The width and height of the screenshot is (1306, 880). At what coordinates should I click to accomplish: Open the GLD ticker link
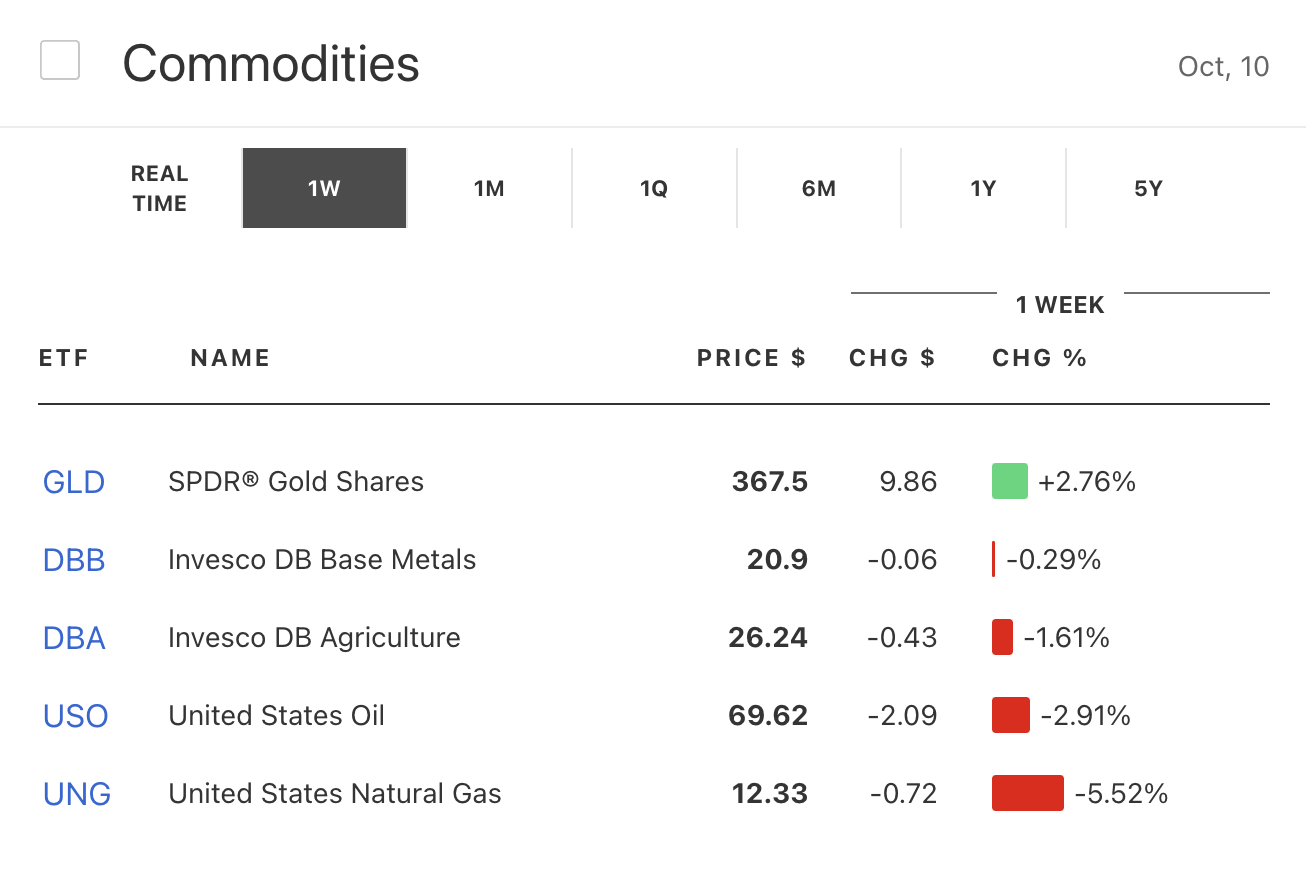74,482
